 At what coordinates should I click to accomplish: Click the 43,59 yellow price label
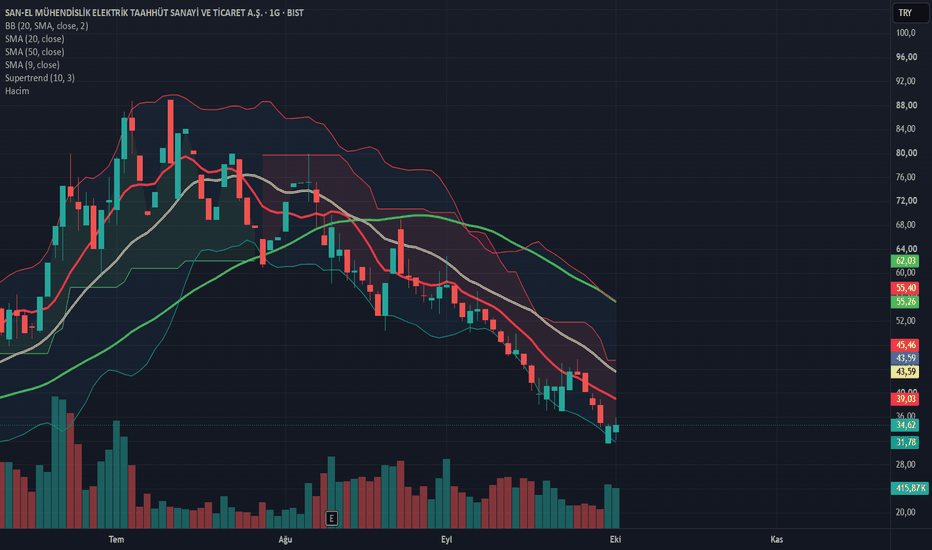click(x=905, y=372)
